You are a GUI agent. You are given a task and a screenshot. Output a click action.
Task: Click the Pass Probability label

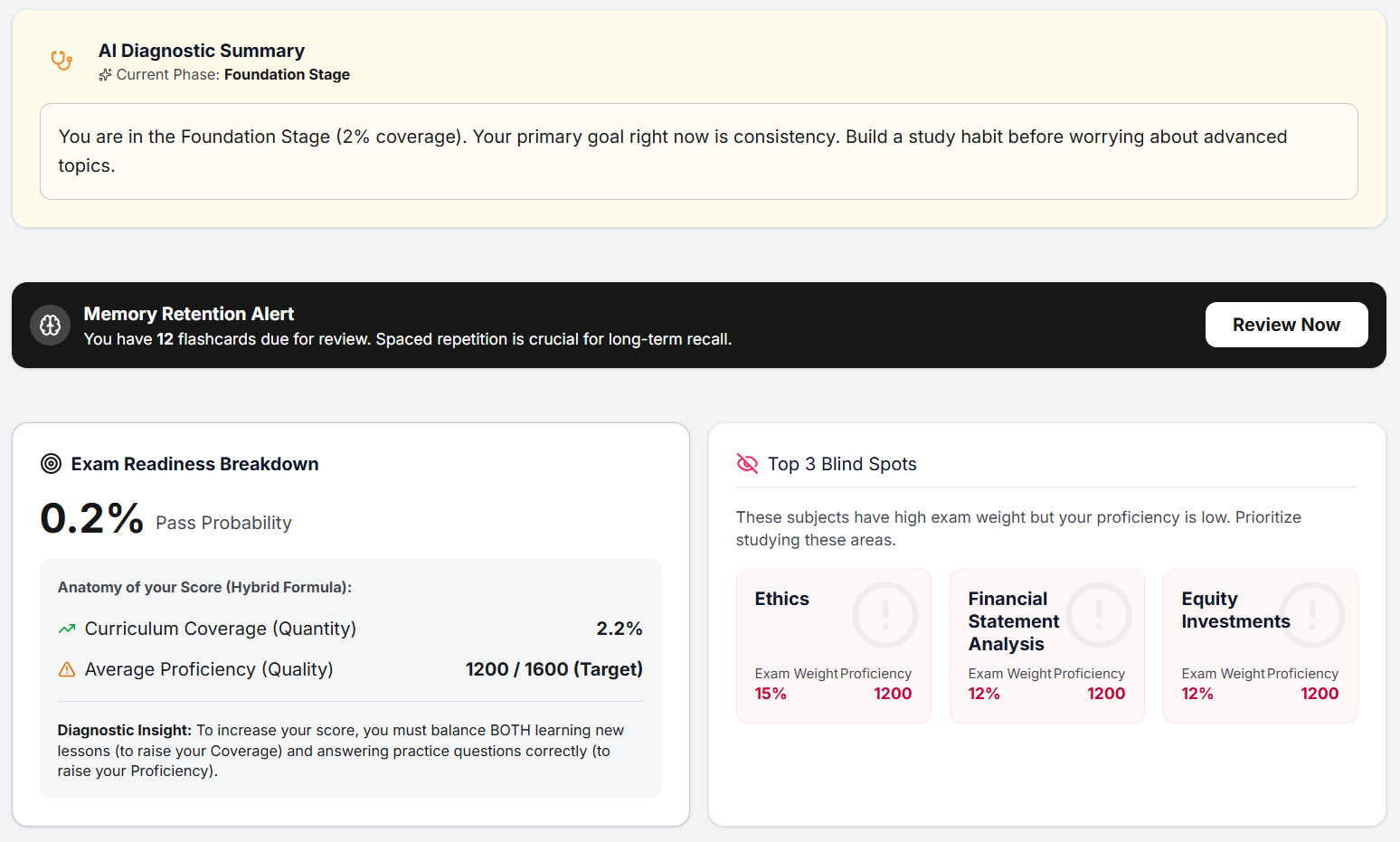[x=223, y=523]
